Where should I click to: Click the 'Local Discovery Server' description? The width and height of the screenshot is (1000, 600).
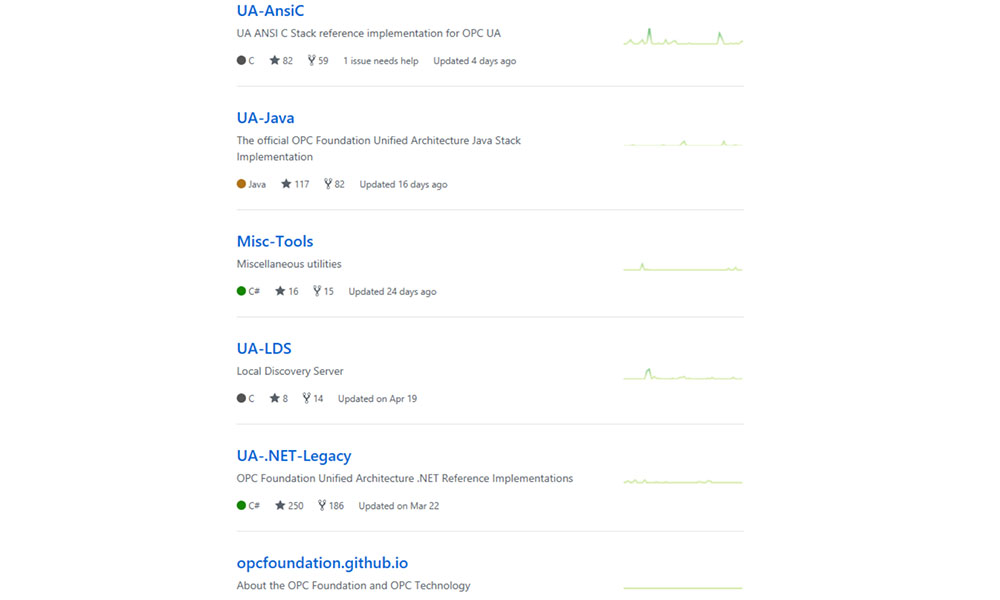coord(290,371)
